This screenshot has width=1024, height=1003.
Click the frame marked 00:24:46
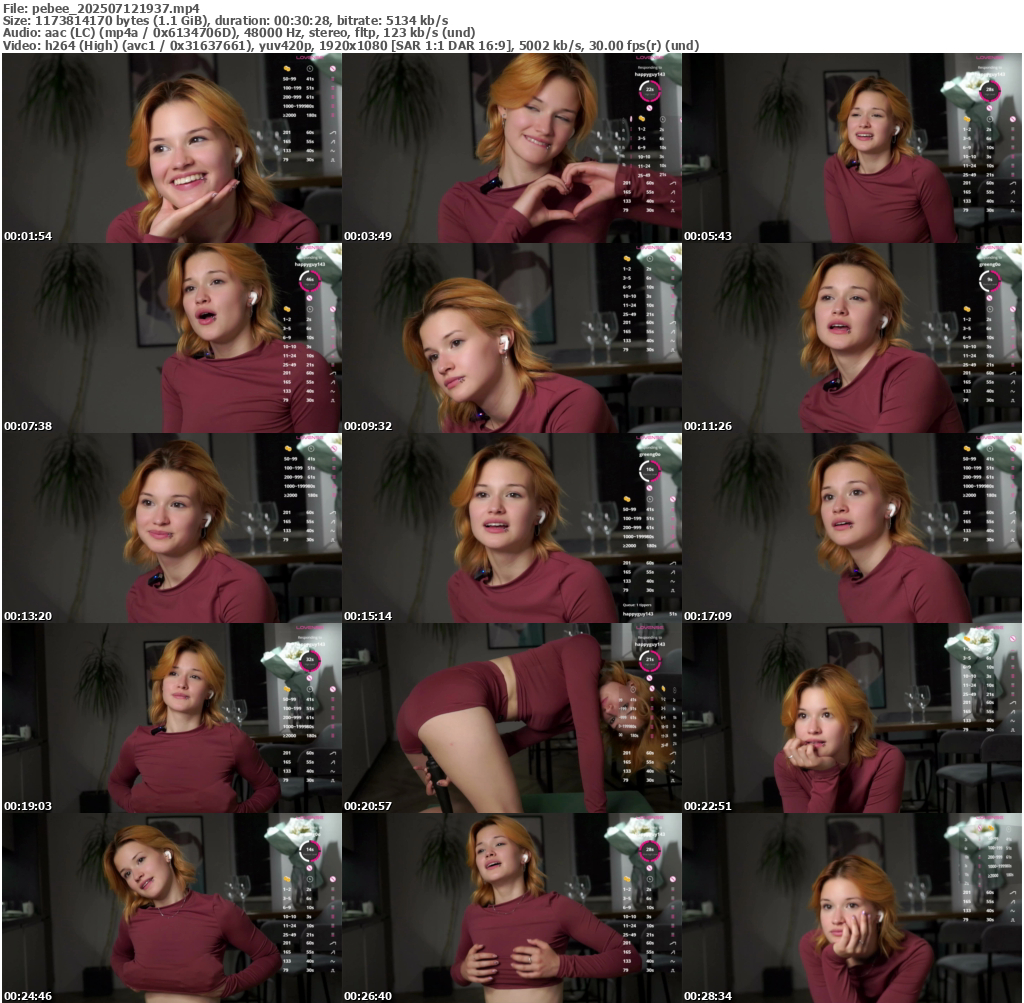(172, 908)
